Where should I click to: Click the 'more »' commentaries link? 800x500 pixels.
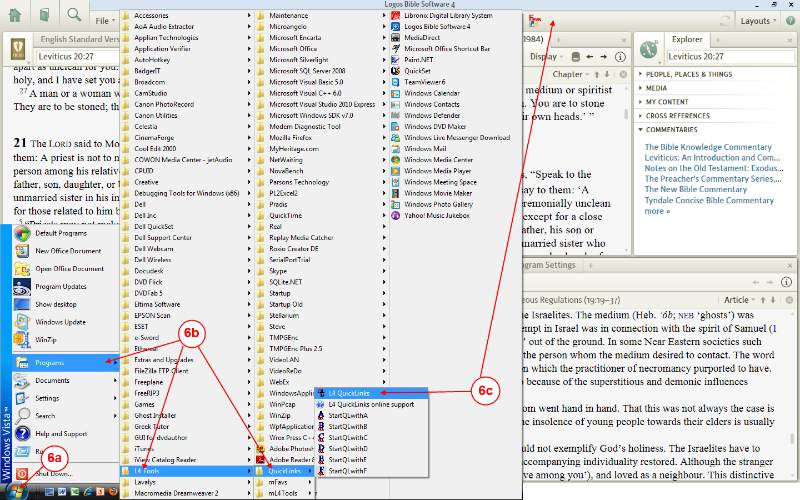657,211
